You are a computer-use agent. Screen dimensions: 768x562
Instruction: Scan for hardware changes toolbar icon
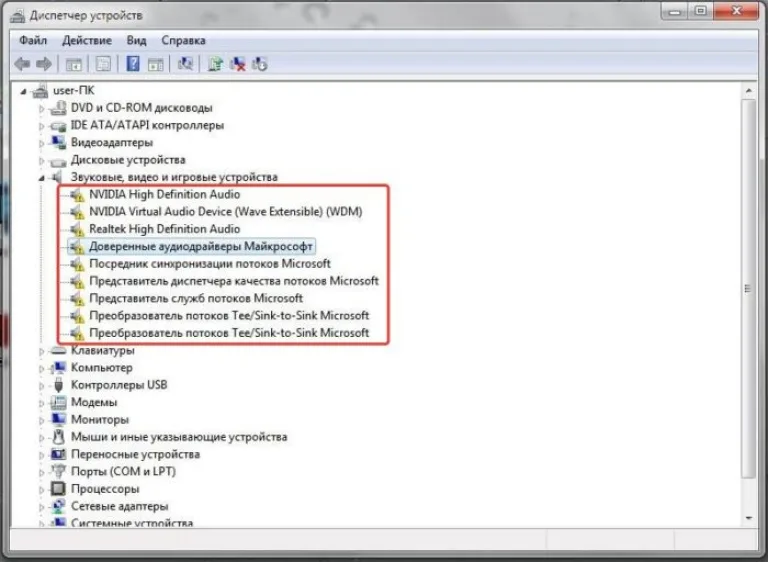[185, 64]
